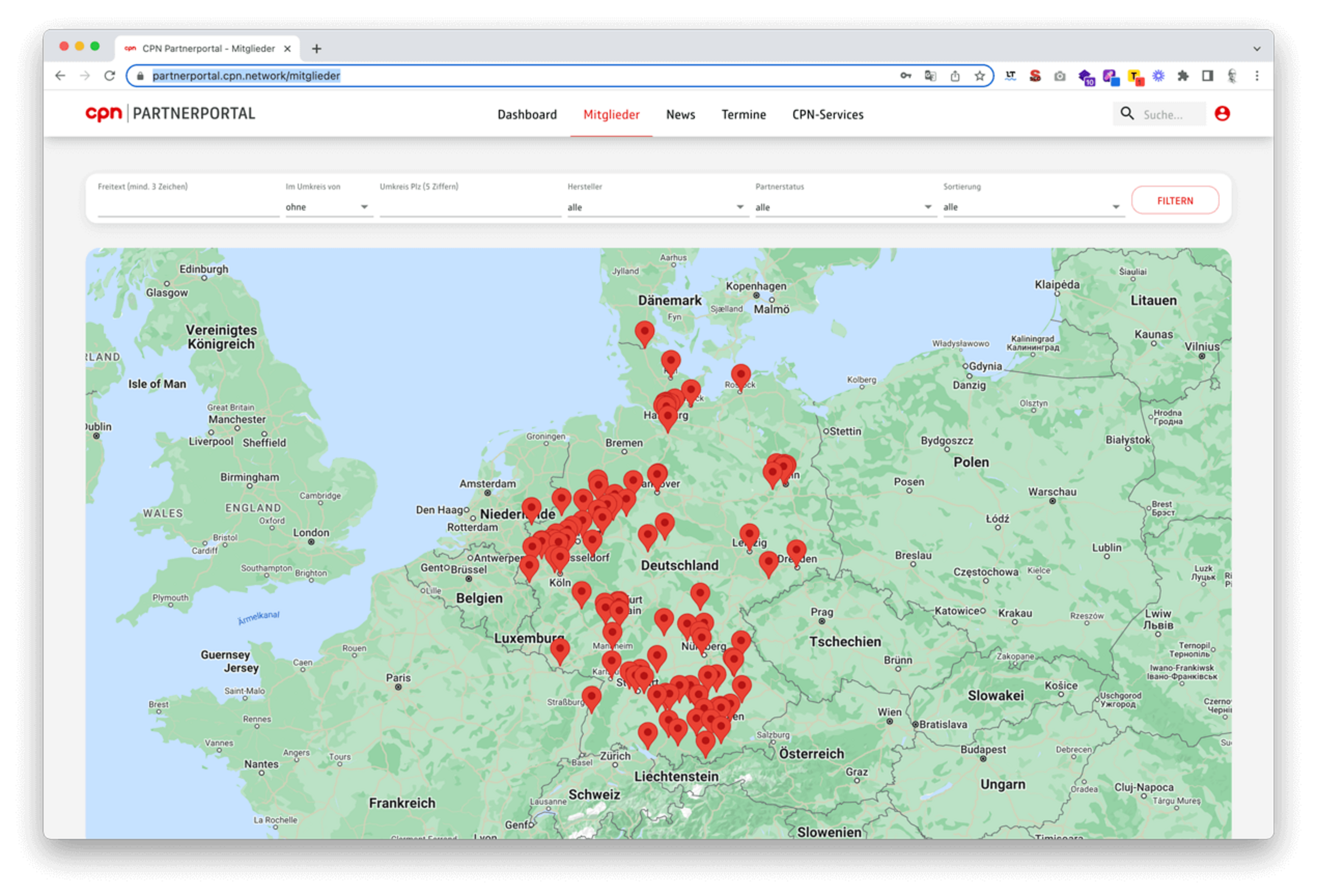1317x896 pixels.
Task: Open the Termine menu item
Action: click(x=744, y=115)
